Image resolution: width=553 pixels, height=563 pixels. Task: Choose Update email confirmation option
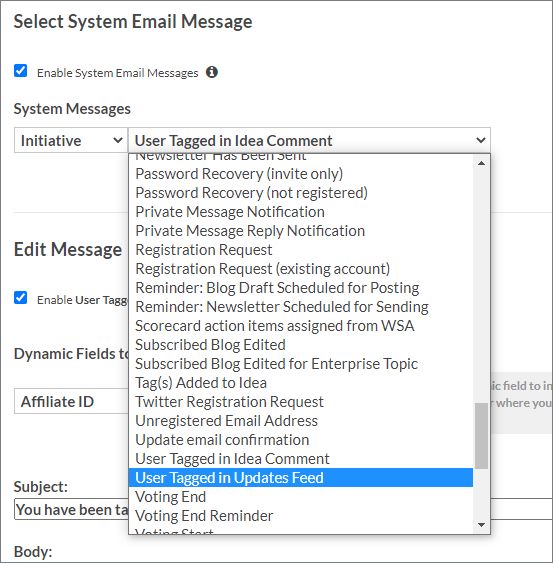pos(301,440)
